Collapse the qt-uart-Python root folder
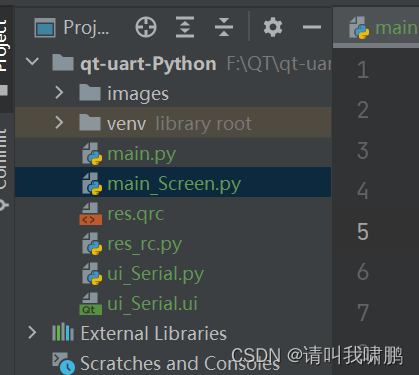 tap(32, 61)
